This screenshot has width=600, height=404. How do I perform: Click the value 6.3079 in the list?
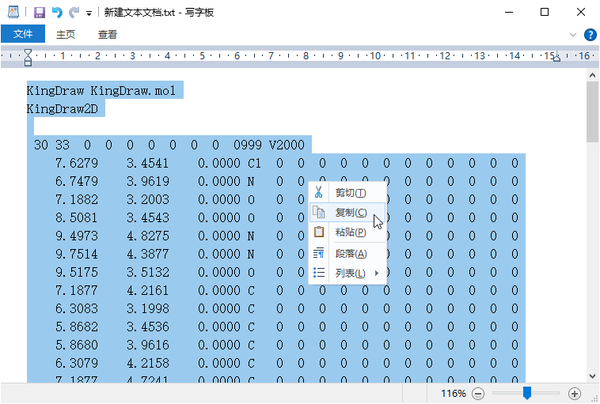click(77, 363)
